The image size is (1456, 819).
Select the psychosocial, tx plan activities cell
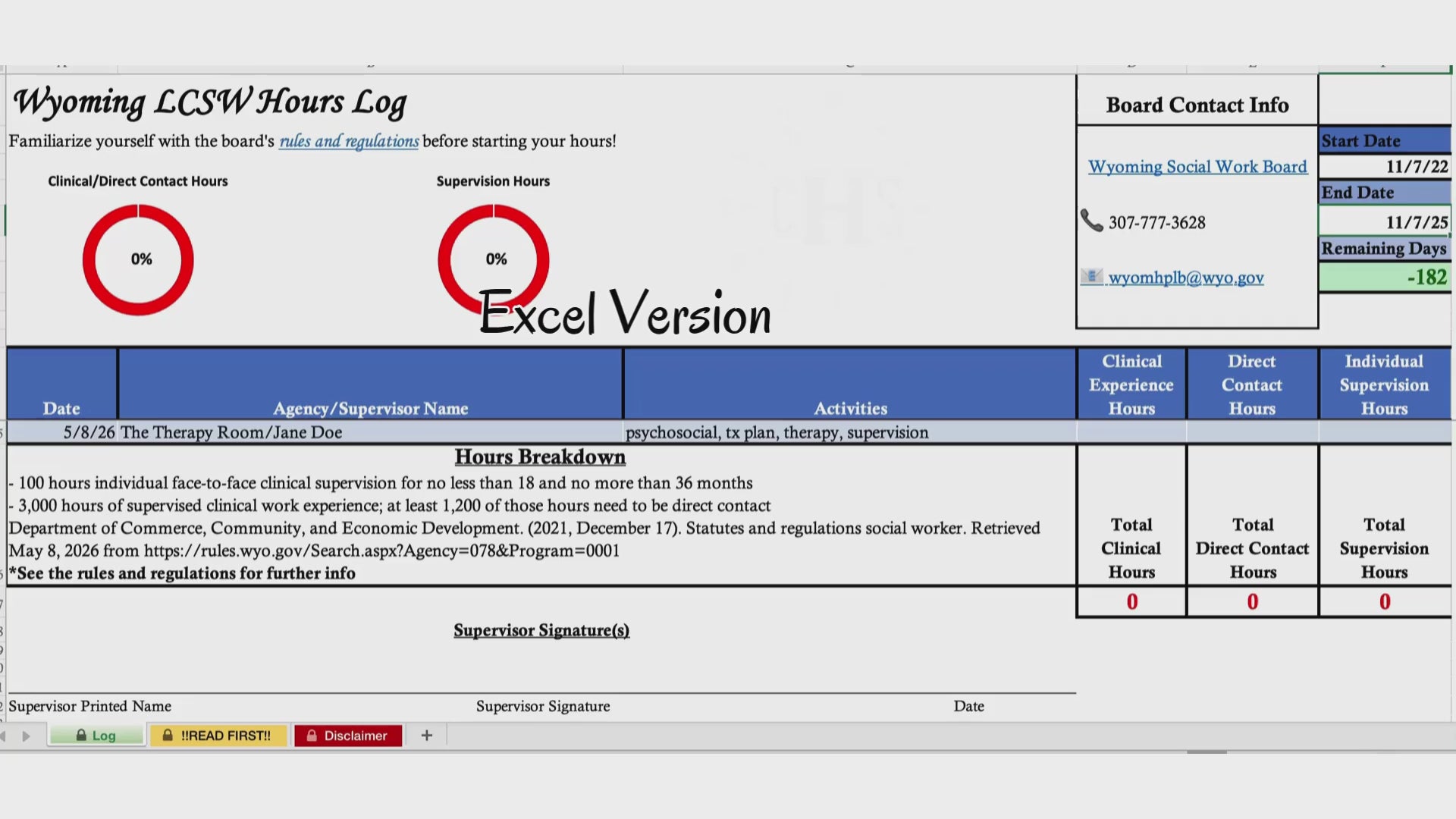tap(849, 432)
